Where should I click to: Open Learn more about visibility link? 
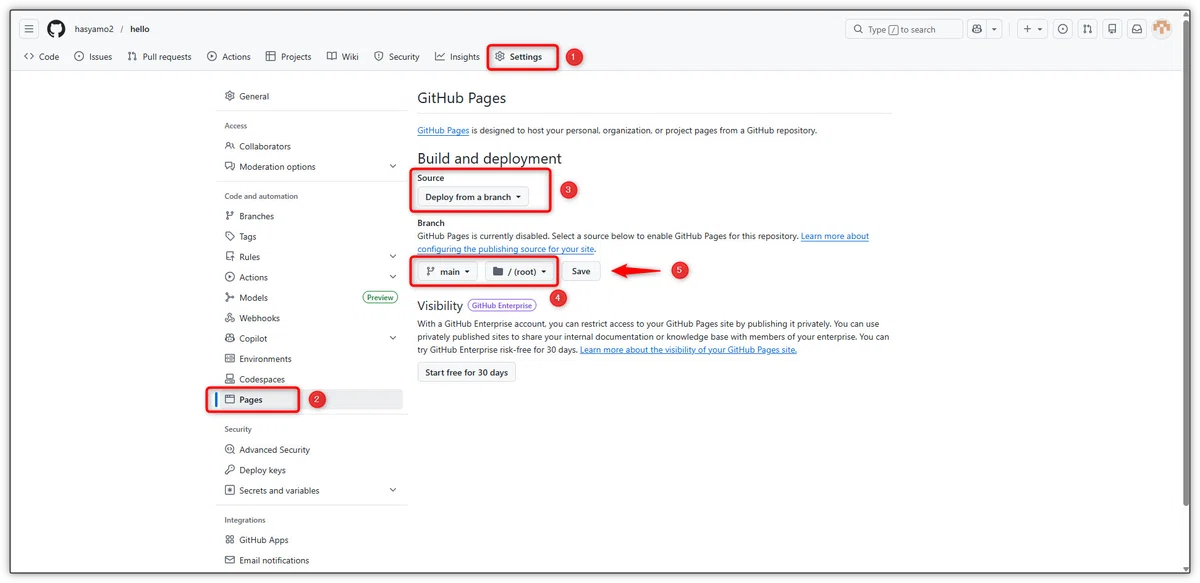tap(688, 350)
